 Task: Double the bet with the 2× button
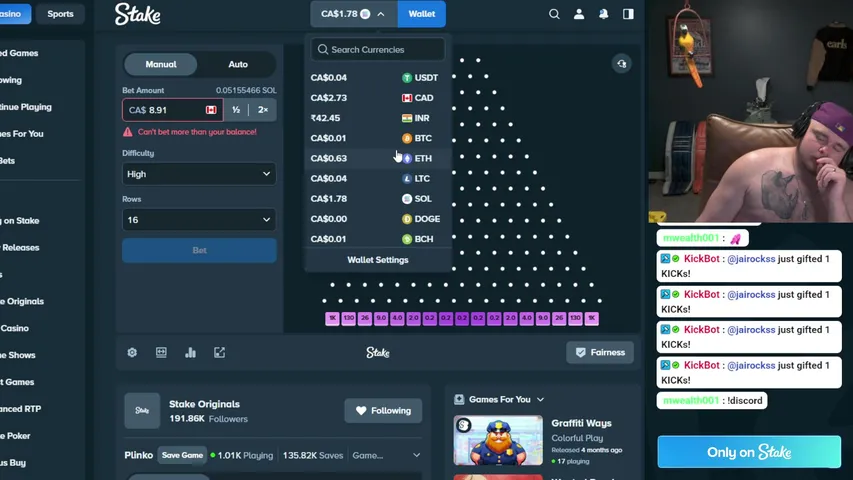(x=263, y=110)
